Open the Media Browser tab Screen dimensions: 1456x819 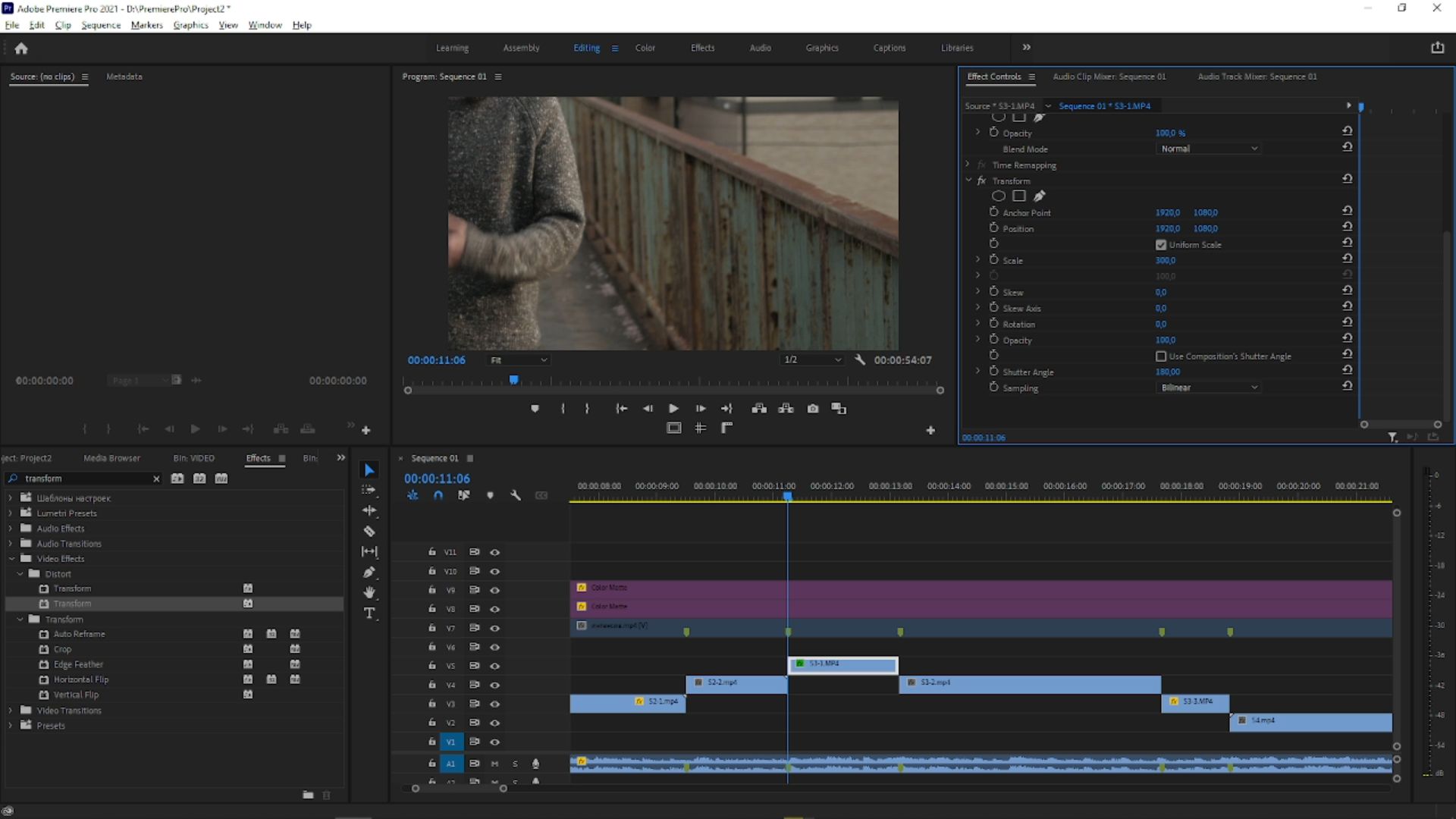coord(111,458)
